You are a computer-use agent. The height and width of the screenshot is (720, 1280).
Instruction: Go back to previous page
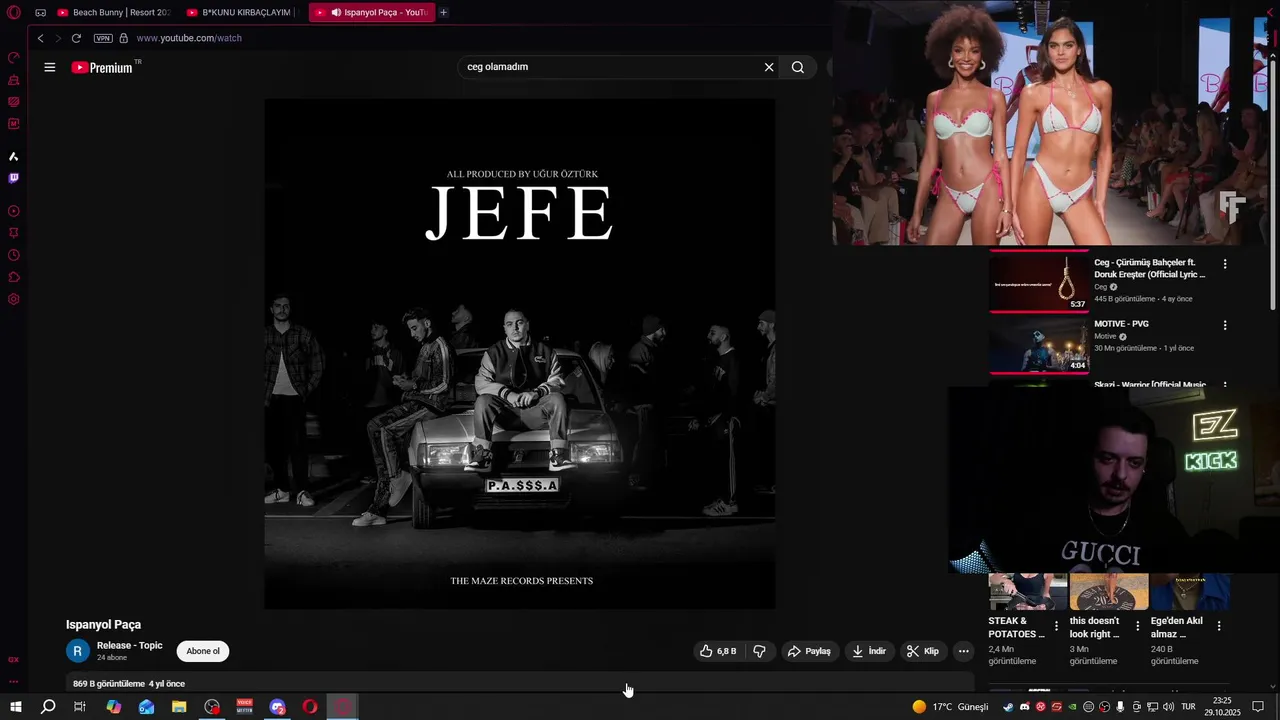(40, 38)
